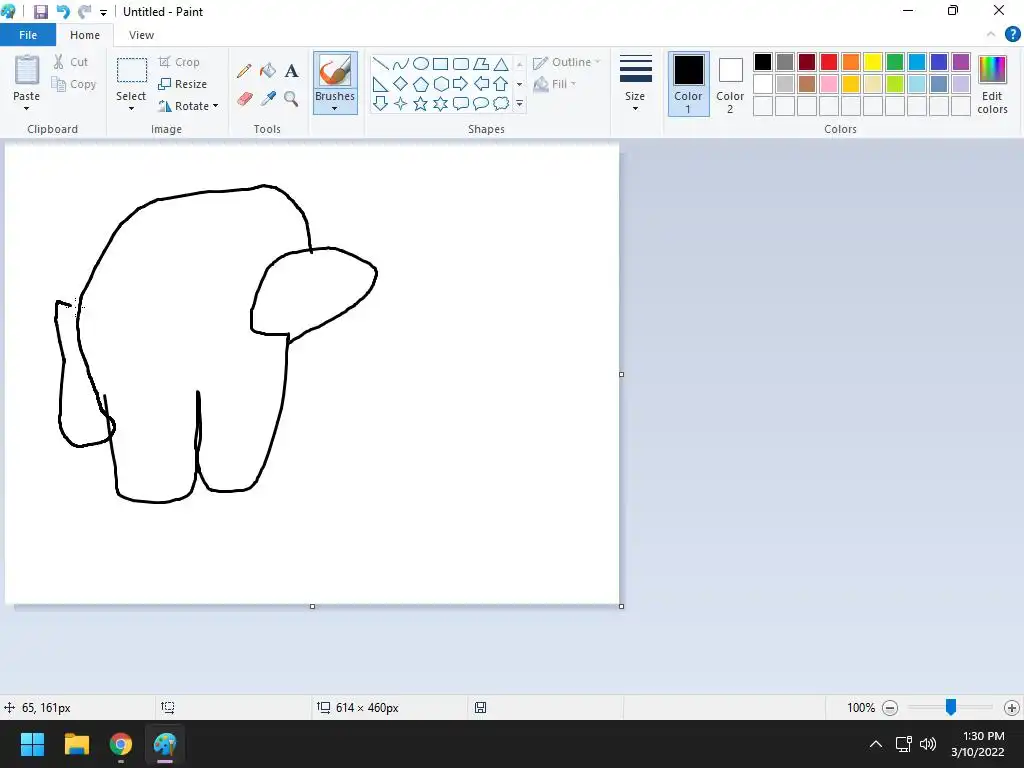Select the Pentagon shape
This screenshot has width=1024, height=768.
[x=421, y=84]
